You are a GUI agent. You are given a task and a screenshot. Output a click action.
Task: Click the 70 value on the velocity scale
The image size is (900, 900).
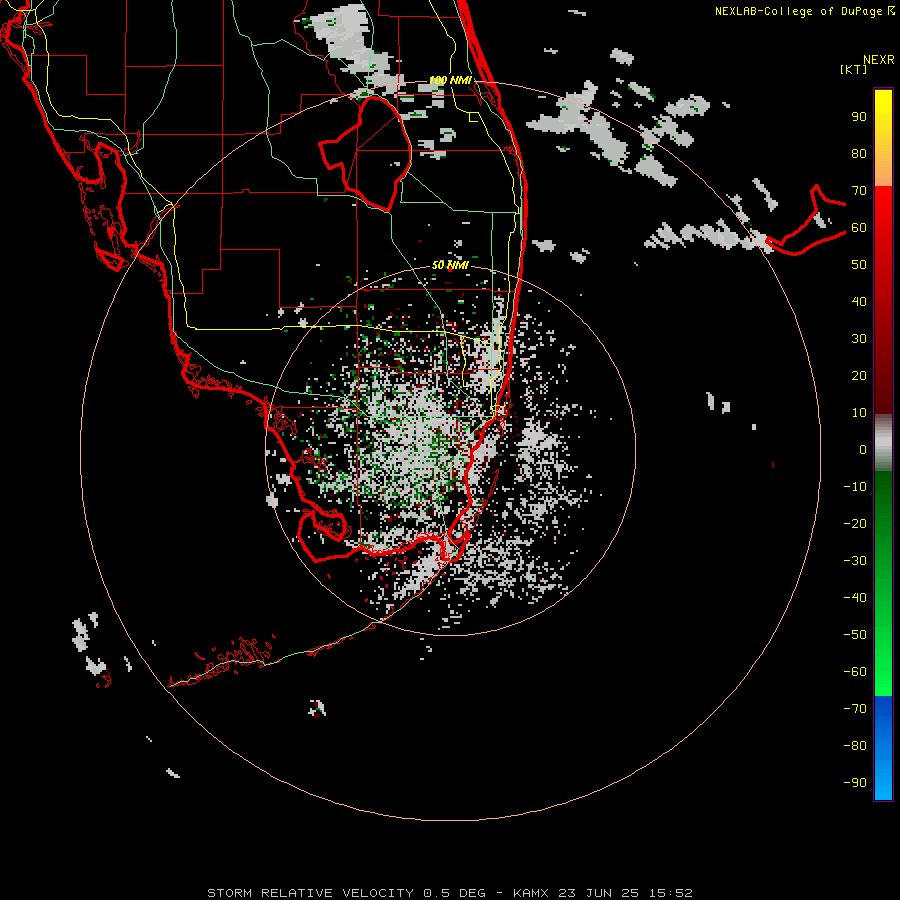[x=859, y=191]
